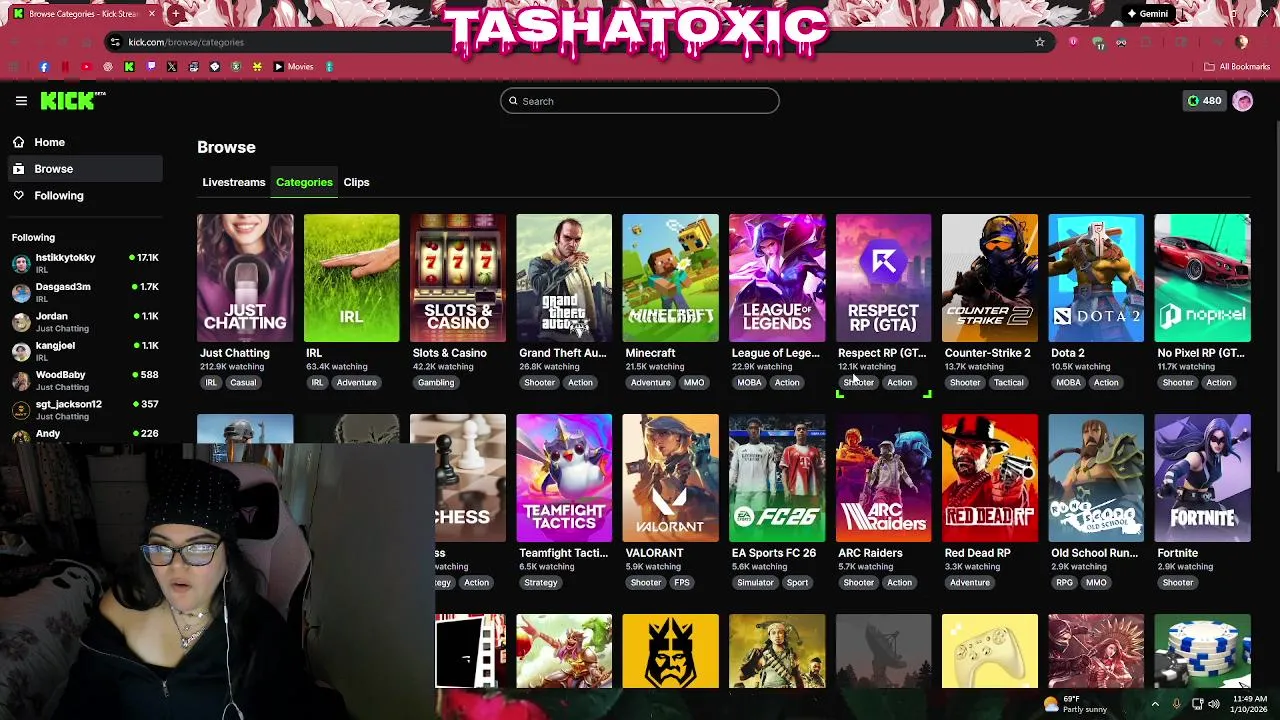Open the Slots & Casino category thumbnail
This screenshot has width=1280, height=720.
(458, 278)
